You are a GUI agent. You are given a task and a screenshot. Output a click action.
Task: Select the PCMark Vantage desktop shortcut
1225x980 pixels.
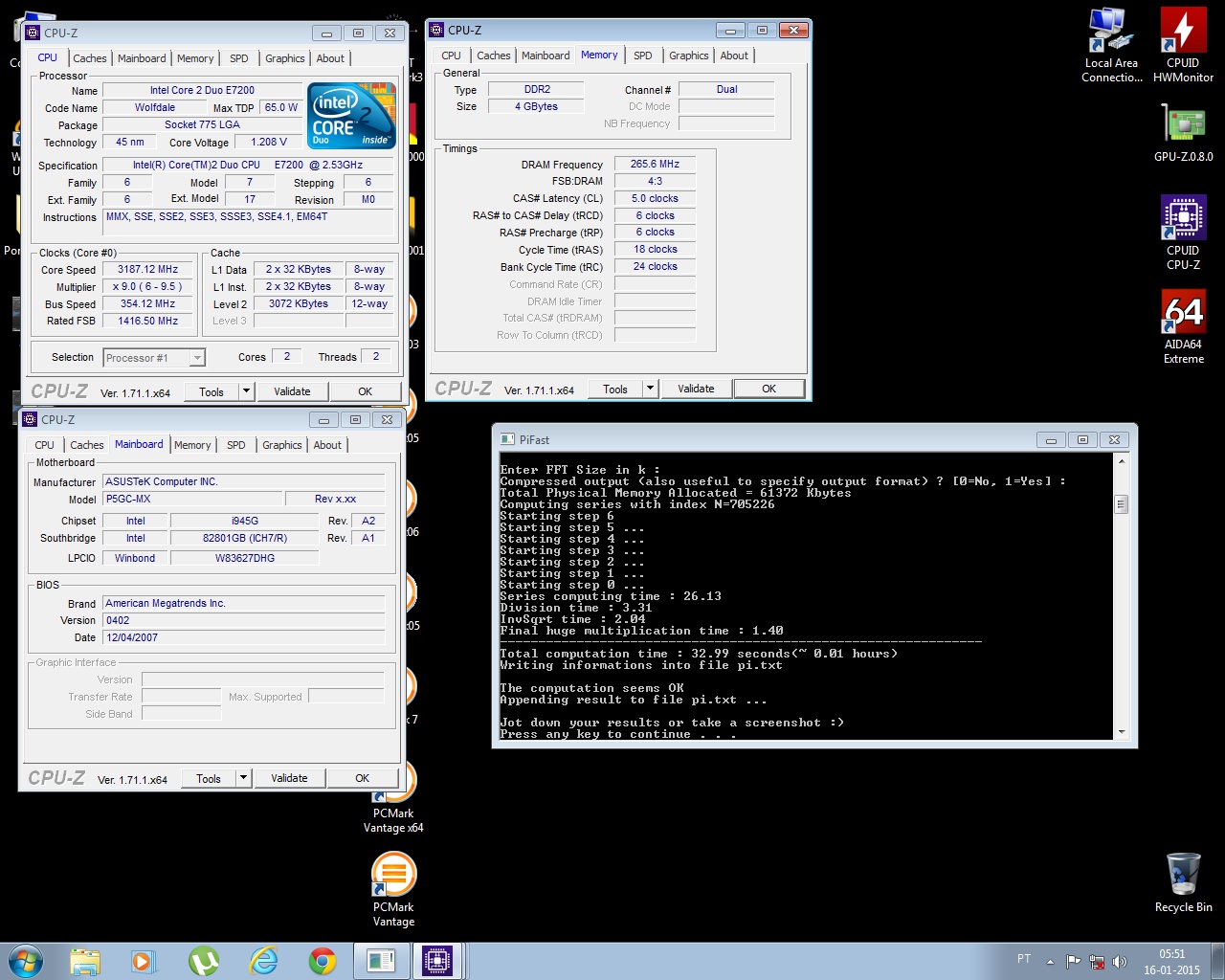click(x=393, y=890)
